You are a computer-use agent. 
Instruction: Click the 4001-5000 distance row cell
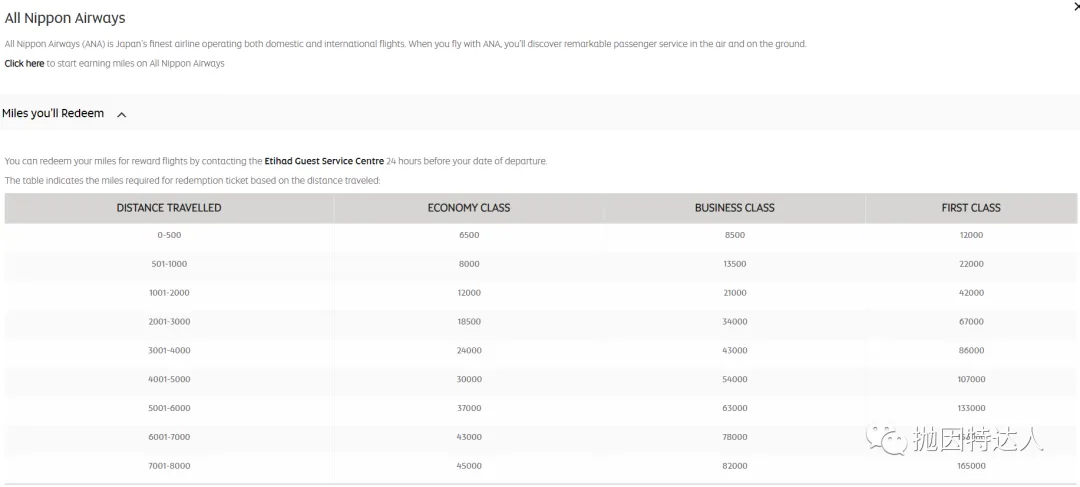[x=169, y=380]
